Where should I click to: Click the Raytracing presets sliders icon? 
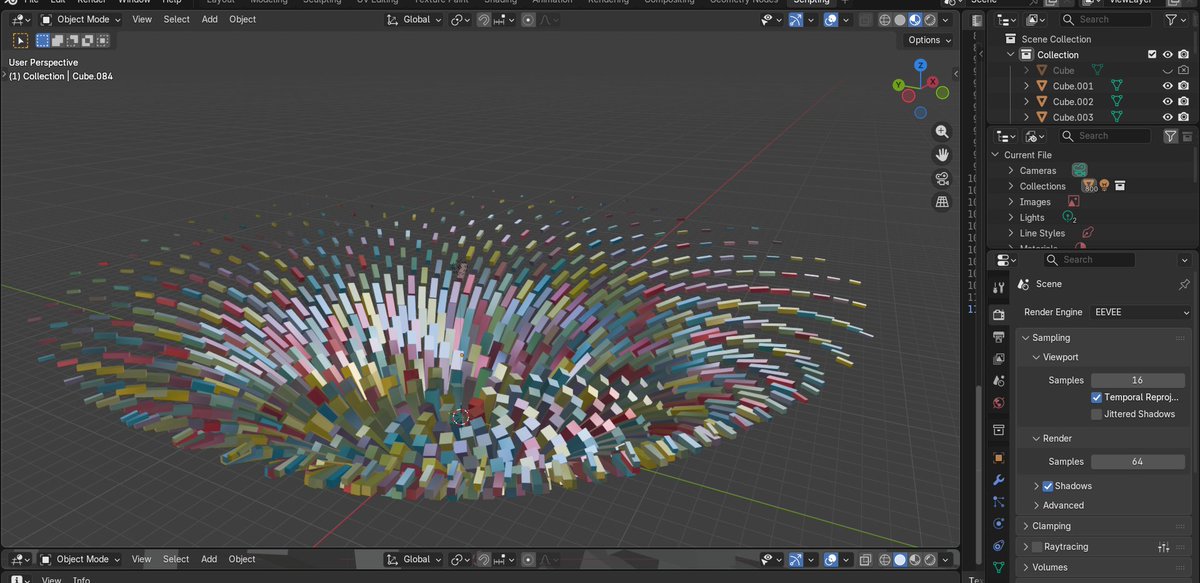coord(1163,547)
